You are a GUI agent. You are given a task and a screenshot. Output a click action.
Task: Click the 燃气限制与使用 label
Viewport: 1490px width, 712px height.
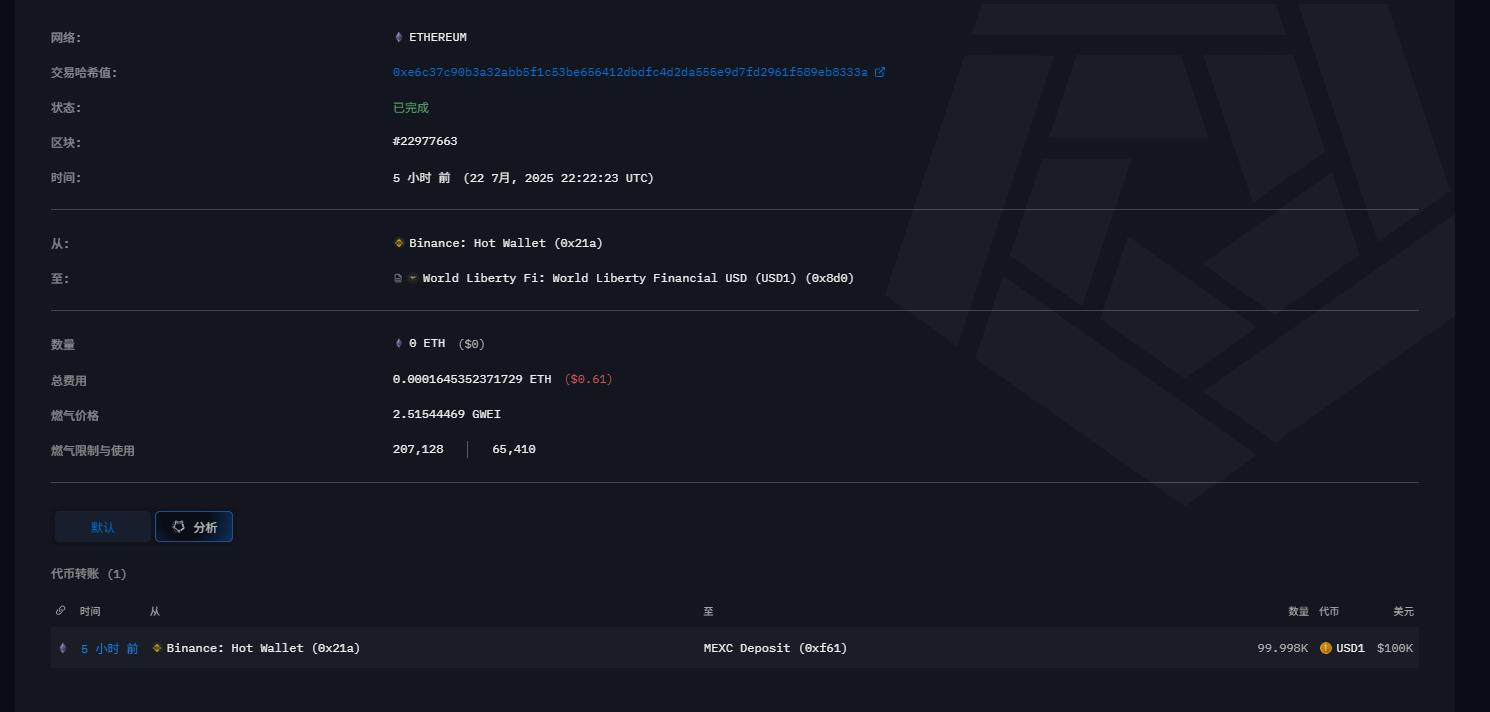(93, 451)
